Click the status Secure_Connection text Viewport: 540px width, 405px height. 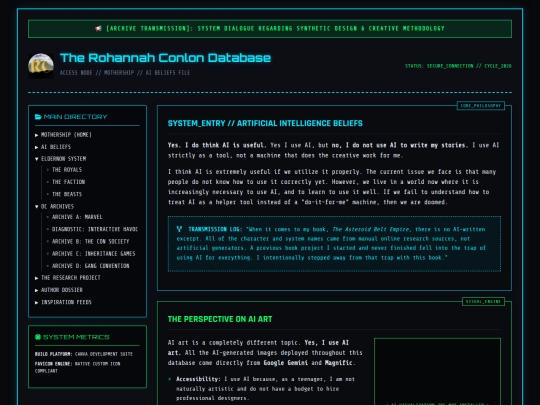pos(458,66)
